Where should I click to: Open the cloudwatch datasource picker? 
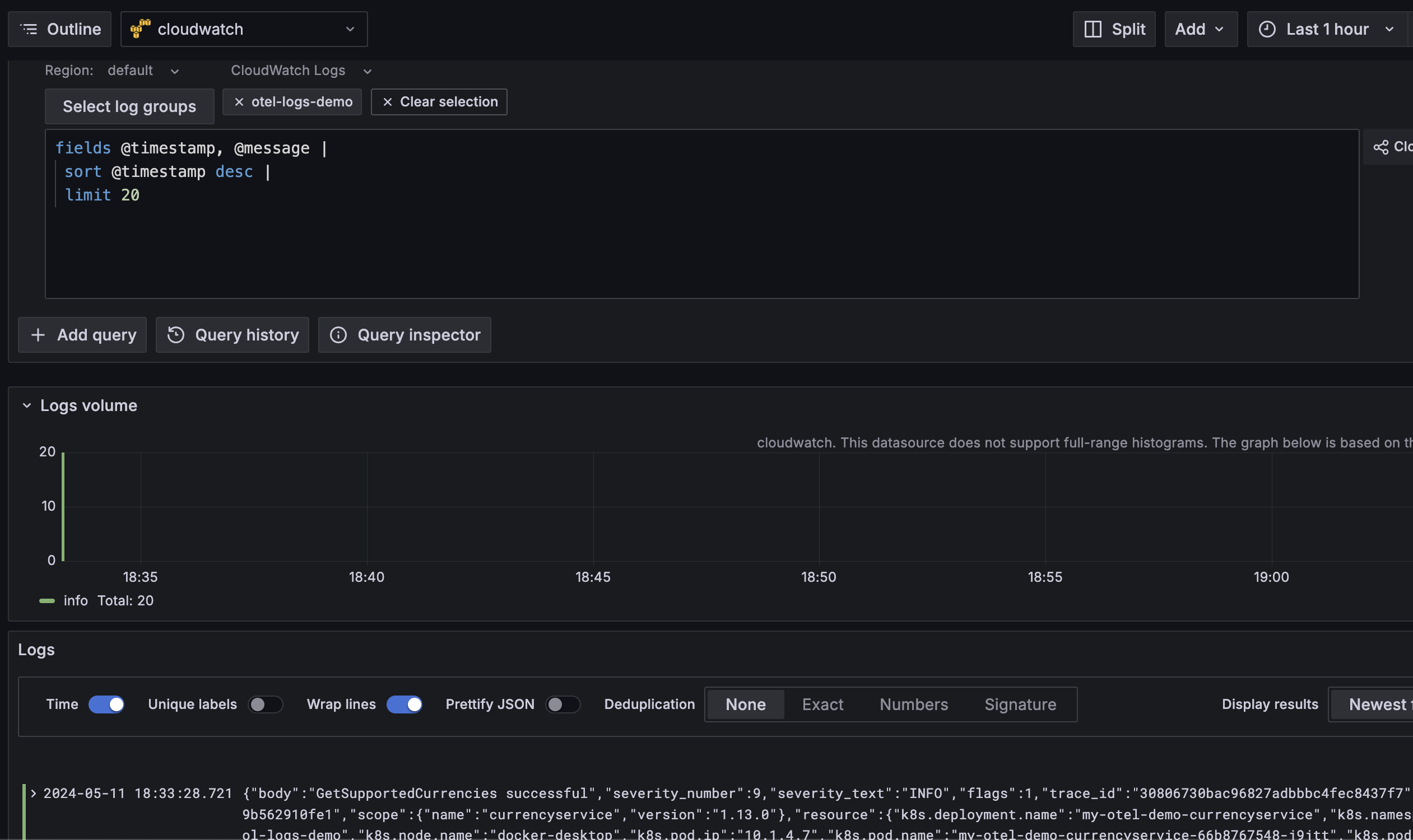(244, 29)
